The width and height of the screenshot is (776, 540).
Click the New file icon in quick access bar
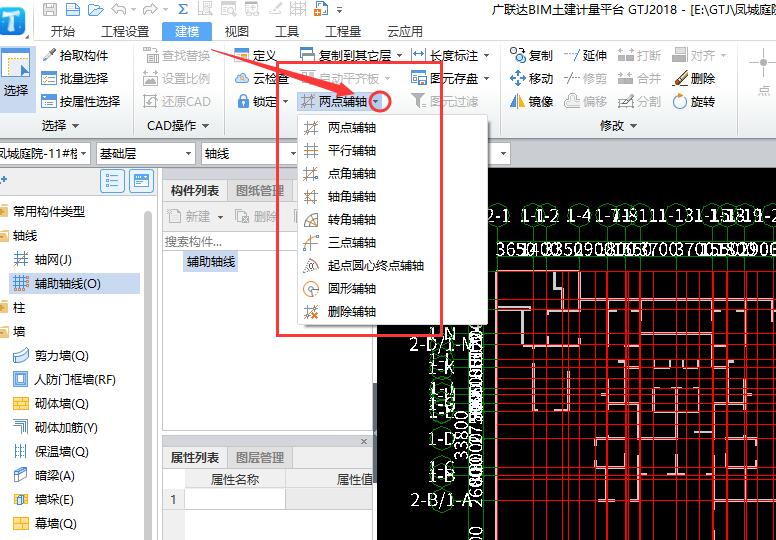point(73,9)
